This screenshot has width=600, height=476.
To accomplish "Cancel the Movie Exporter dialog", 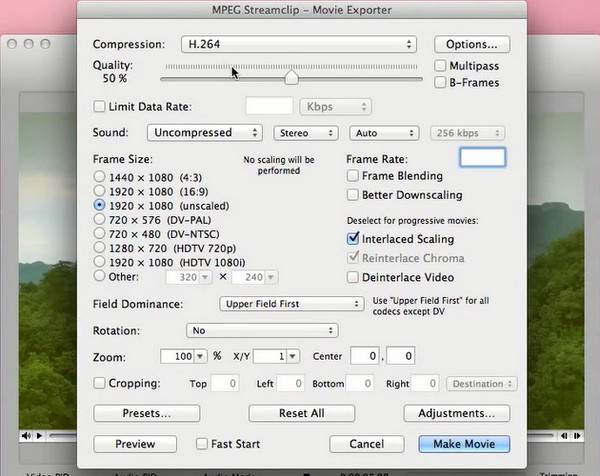I will (367, 444).
